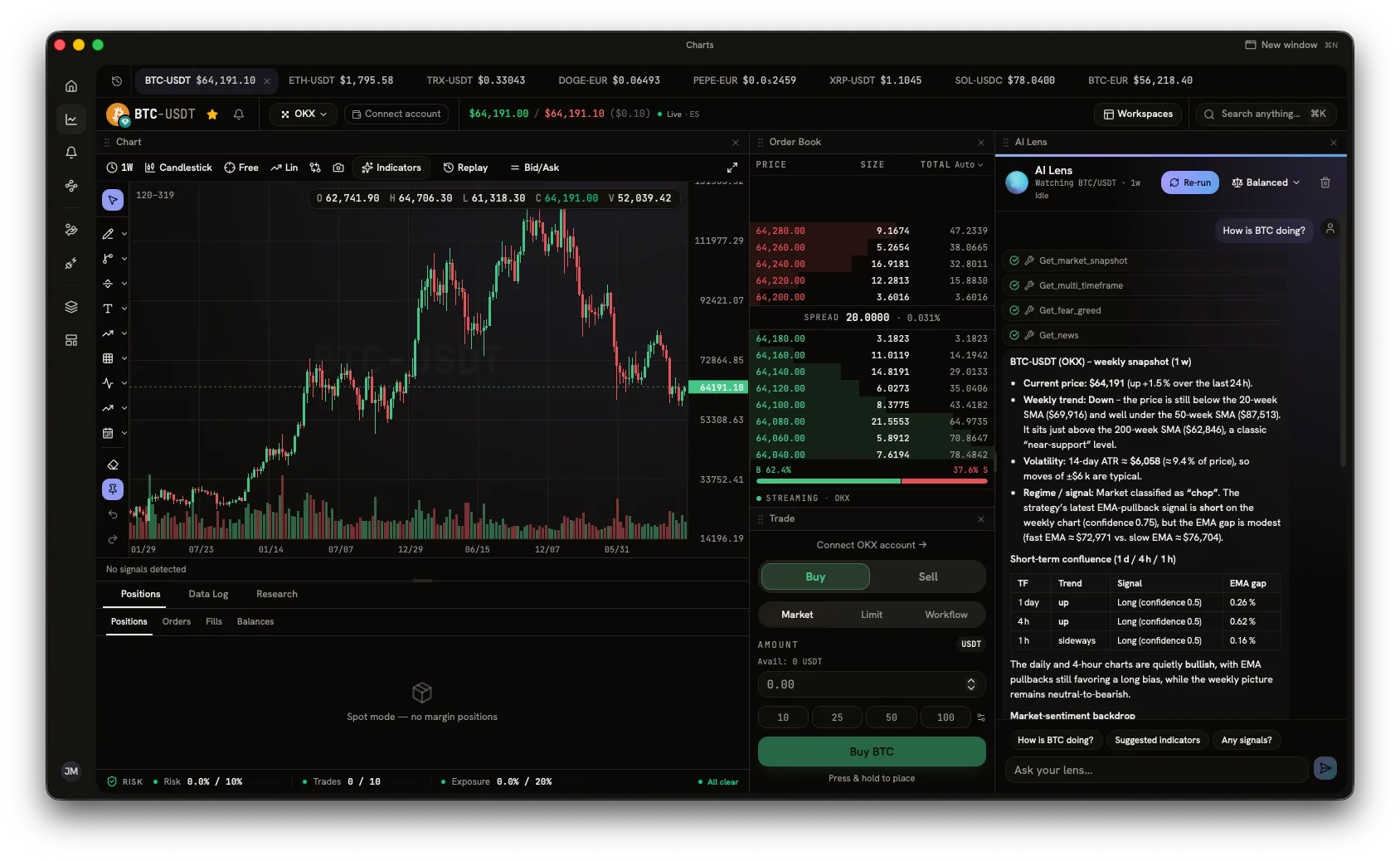This screenshot has height=861, width=1400.
Task: Click Suggested indicators chip
Action: click(1157, 740)
